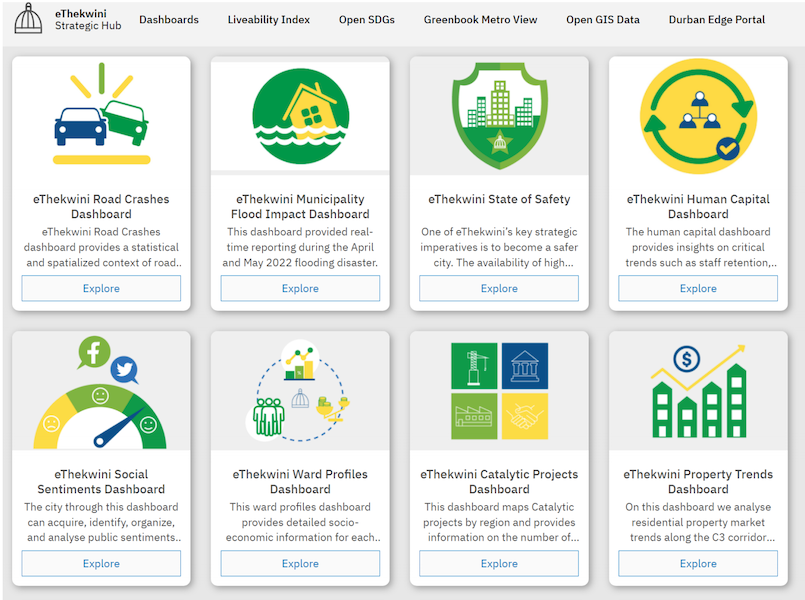Click the 'eThekwini Social Sentiments Dashboard' title
Image resolution: width=805 pixels, height=600 pixels.
[101, 481]
